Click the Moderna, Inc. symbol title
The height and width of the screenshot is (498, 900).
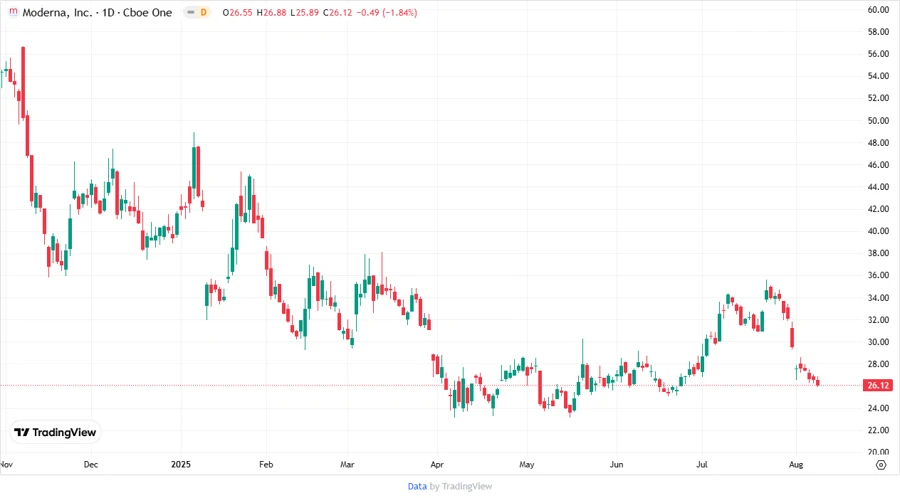[x=57, y=13]
